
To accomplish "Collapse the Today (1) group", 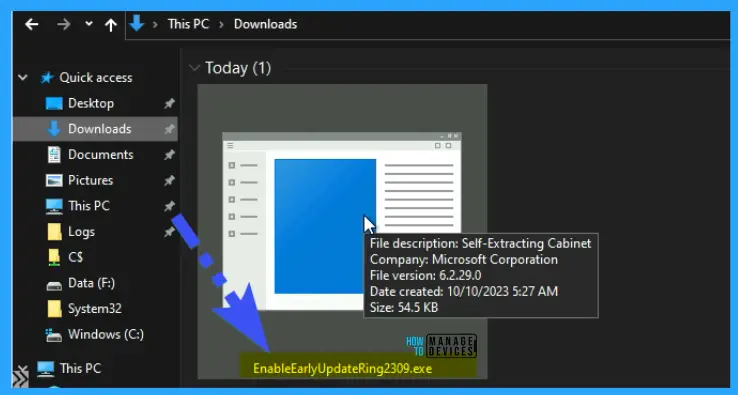I will (194, 68).
